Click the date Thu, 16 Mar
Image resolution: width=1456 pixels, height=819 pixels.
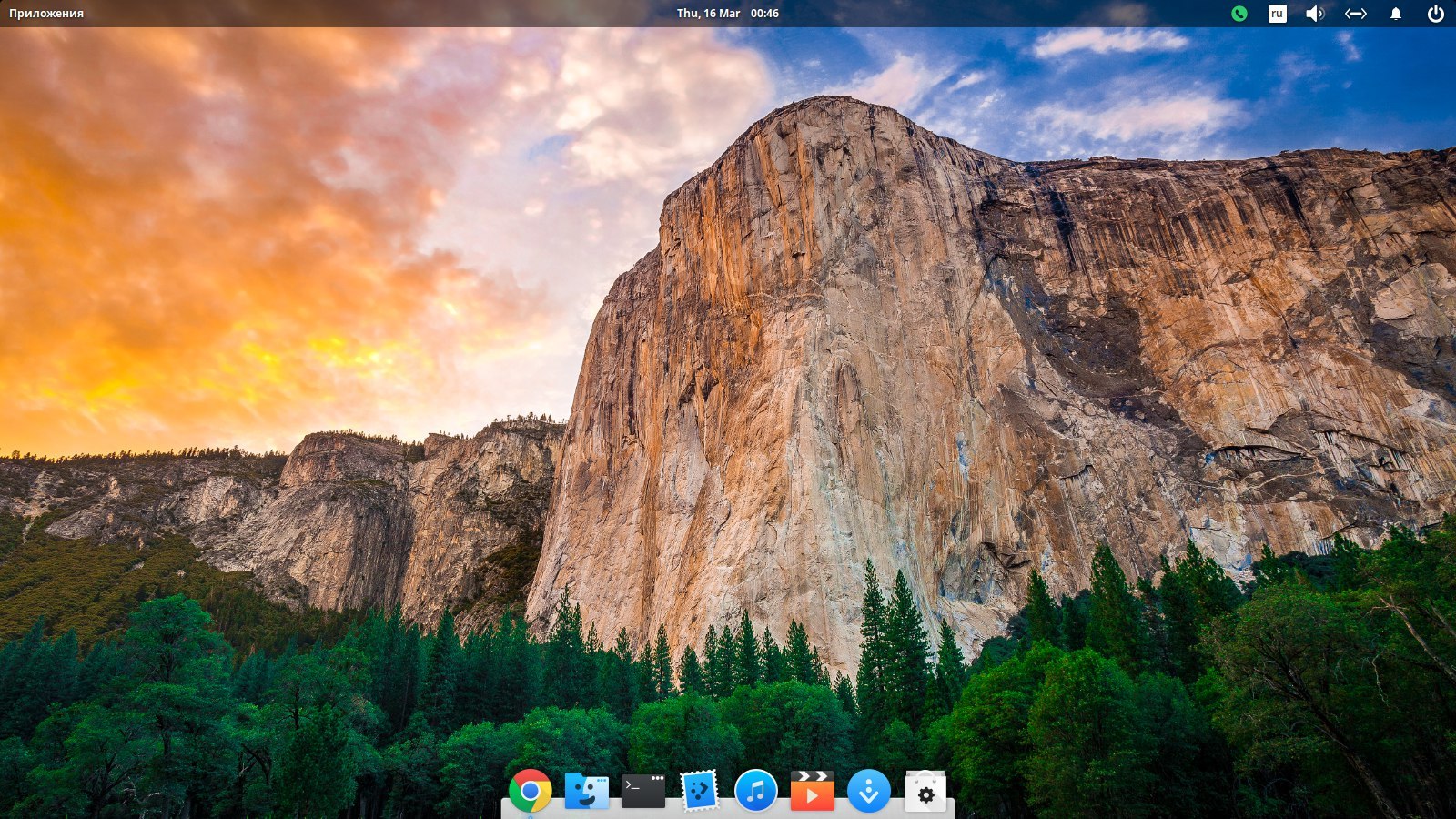coord(708,14)
